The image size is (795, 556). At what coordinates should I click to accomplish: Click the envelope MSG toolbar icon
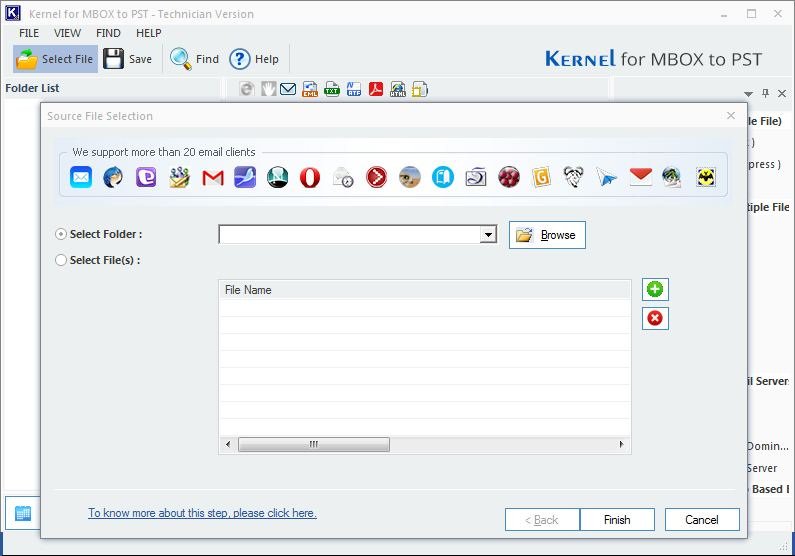point(288,90)
